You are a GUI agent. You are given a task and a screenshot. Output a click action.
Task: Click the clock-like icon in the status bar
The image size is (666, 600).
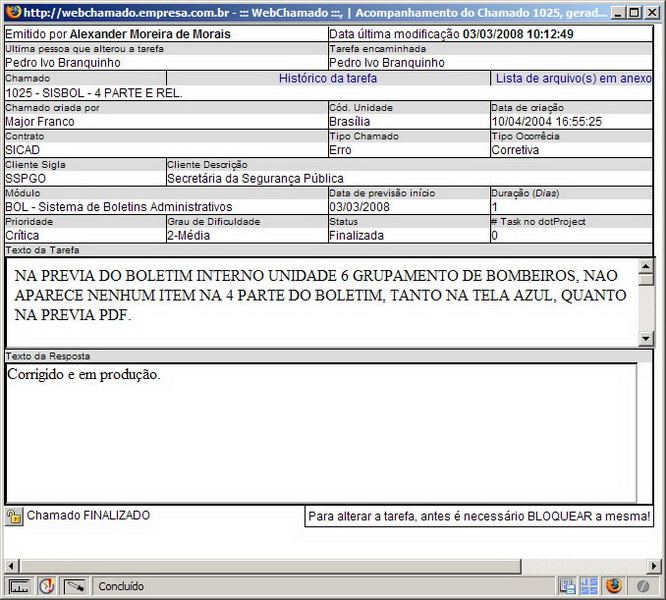click(x=47, y=586)
